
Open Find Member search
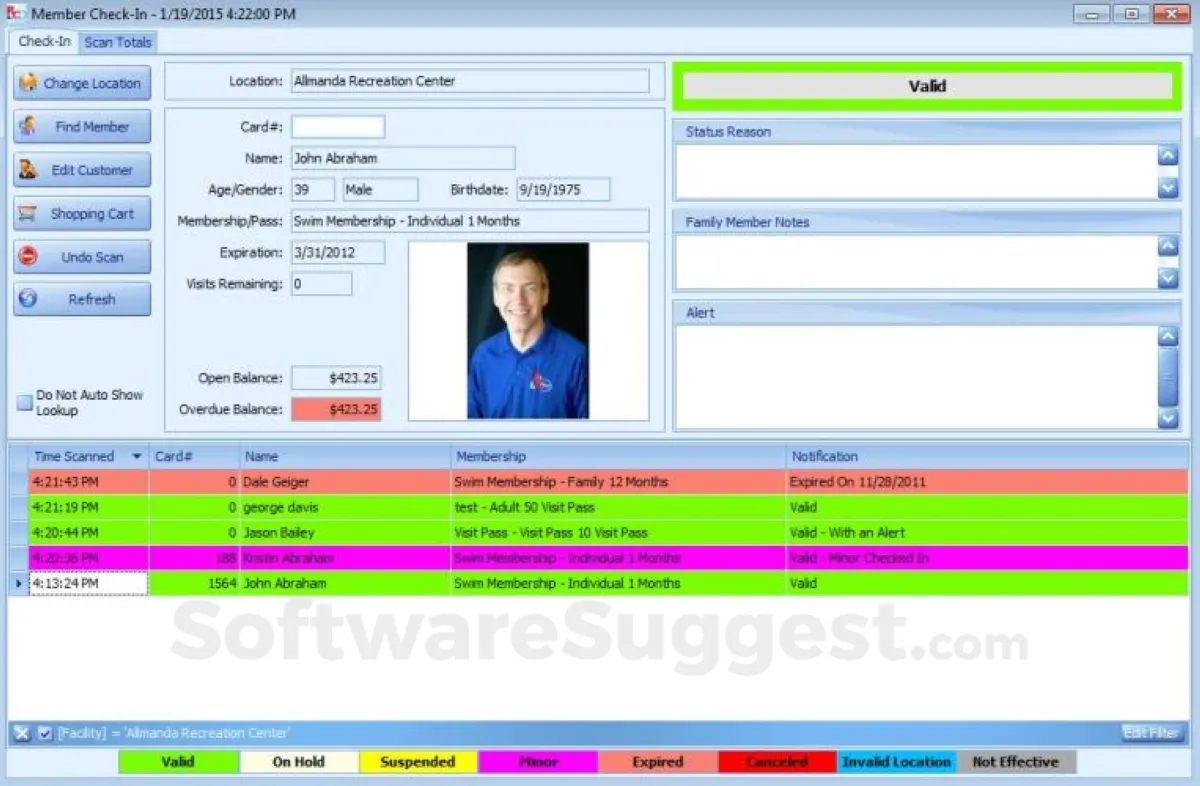[x=82, y=127]
